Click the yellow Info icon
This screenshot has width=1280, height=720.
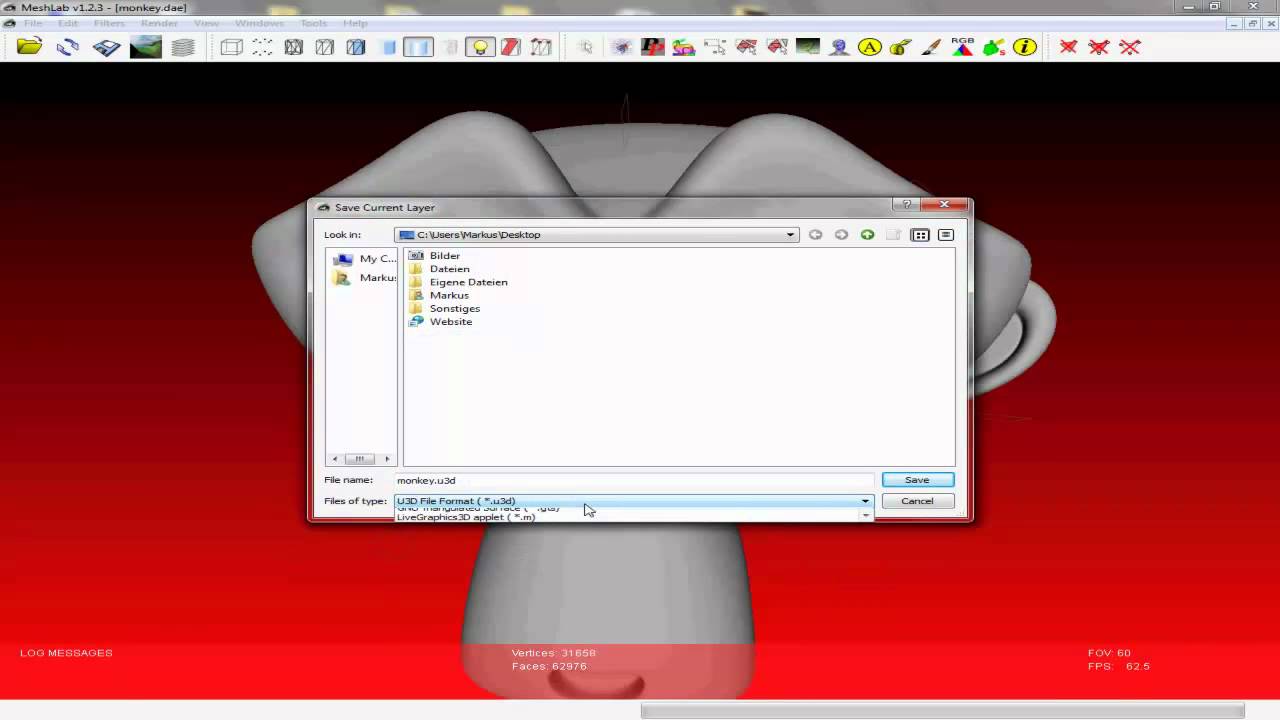pyautogui.click(x=1025, y=47)
